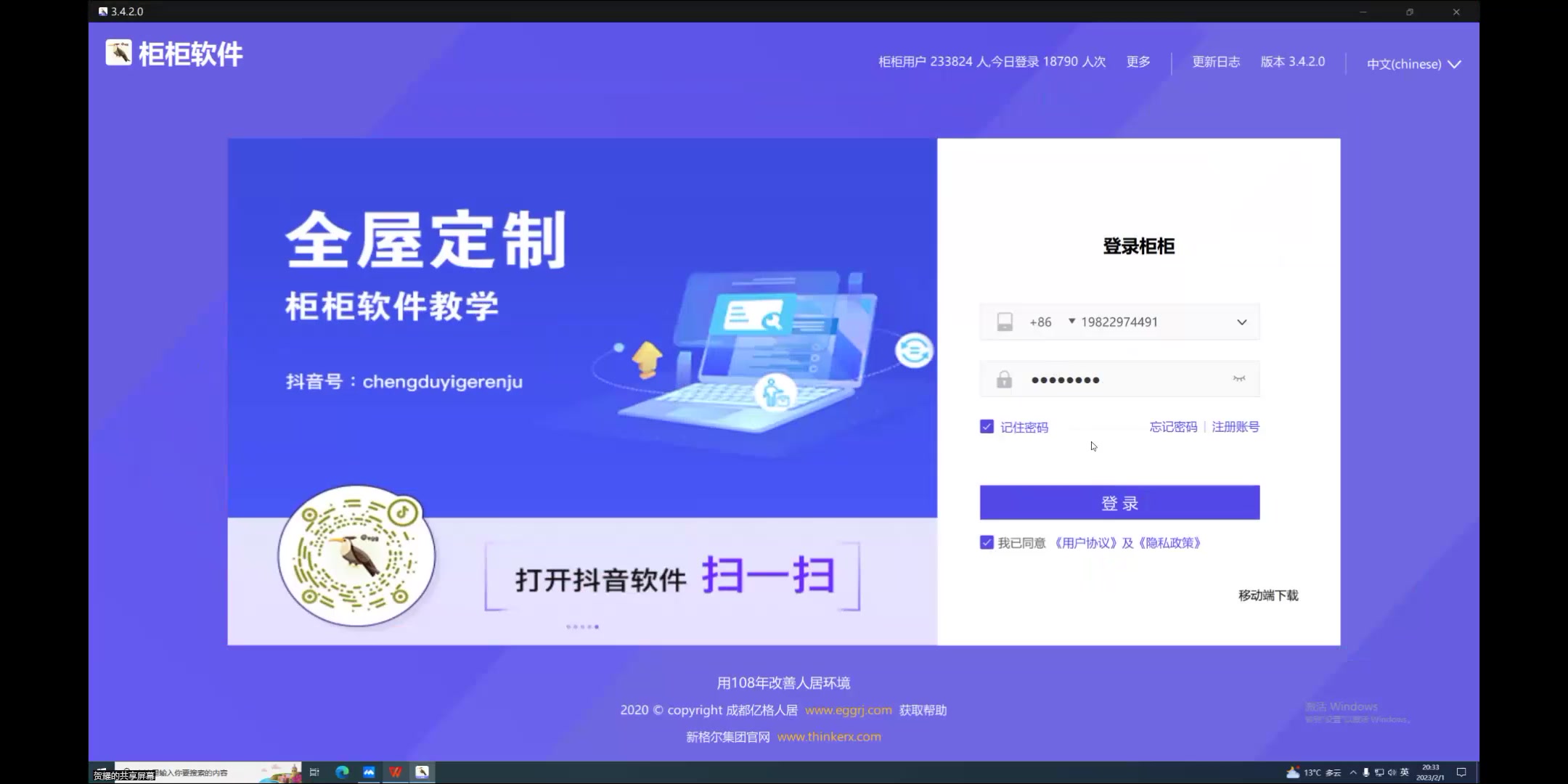Click the phone icon in the account field
Viewport: 1568px width, 784px height.
(1005, 322)
